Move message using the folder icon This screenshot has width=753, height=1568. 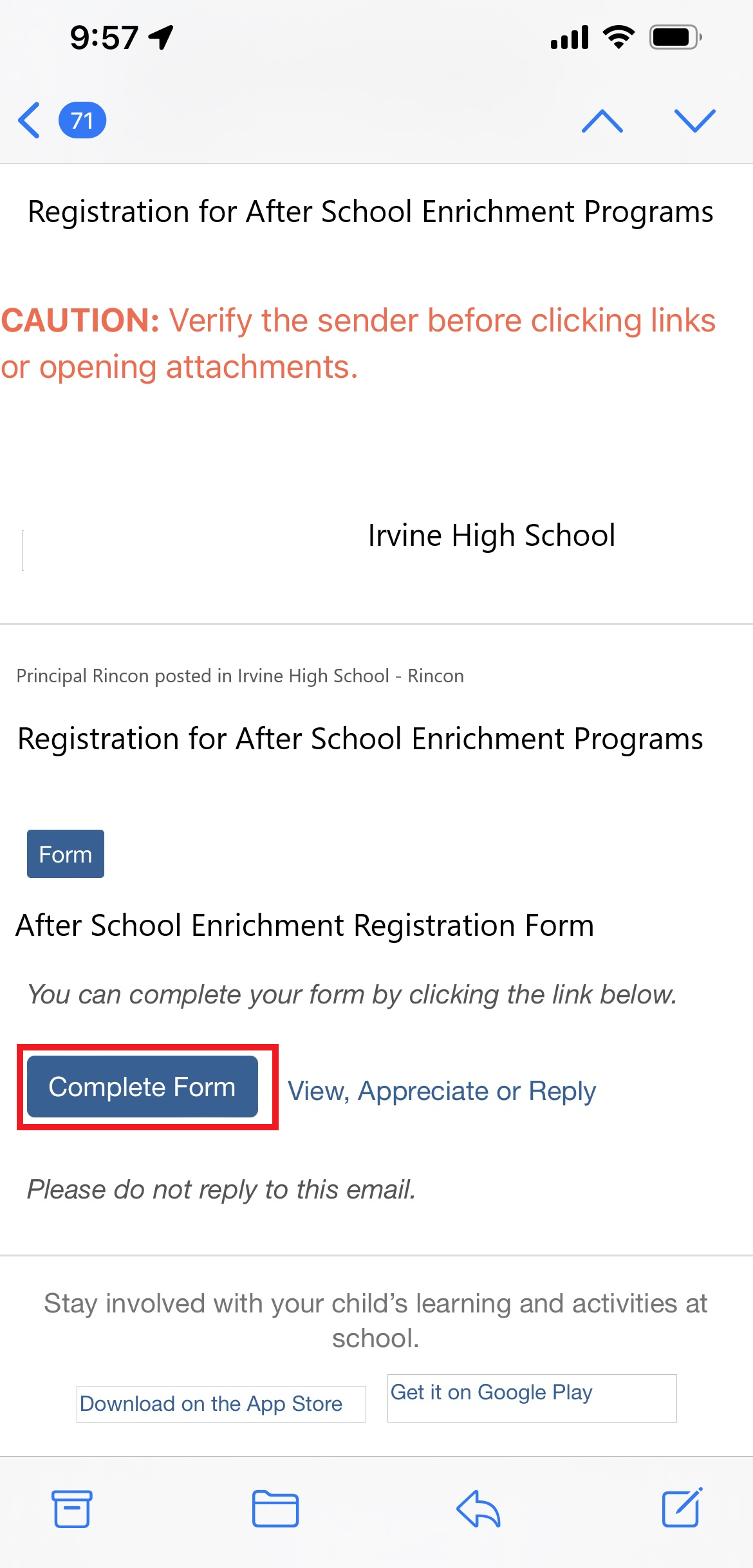coord(275,1508)
